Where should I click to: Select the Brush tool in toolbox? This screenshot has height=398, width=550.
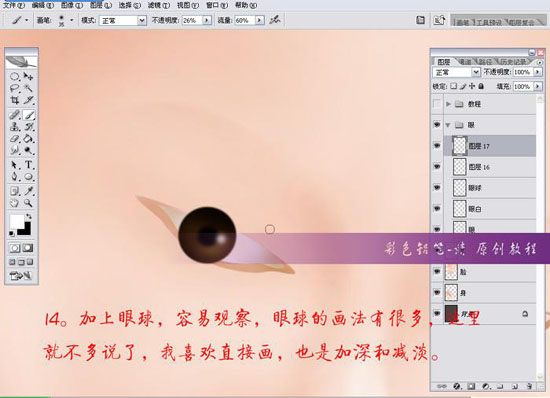(x=29, y=115)
